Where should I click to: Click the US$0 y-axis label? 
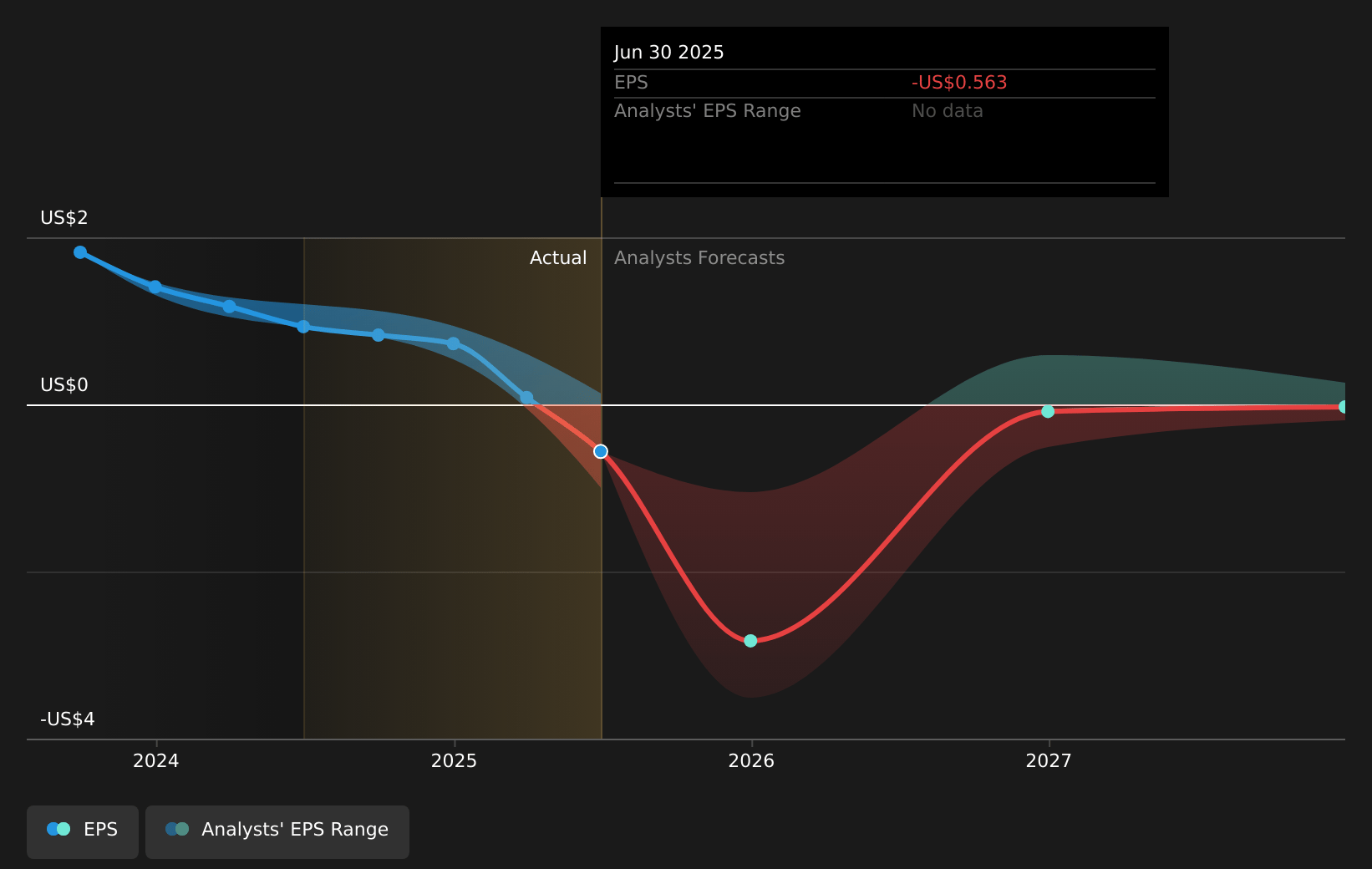64,385
